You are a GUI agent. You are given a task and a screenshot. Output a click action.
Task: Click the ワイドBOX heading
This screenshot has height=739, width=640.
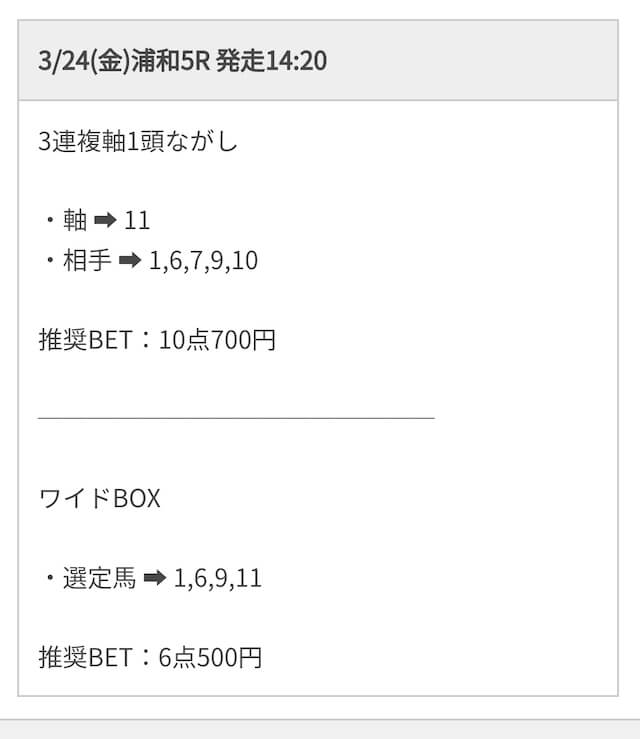tap(99, 498)
